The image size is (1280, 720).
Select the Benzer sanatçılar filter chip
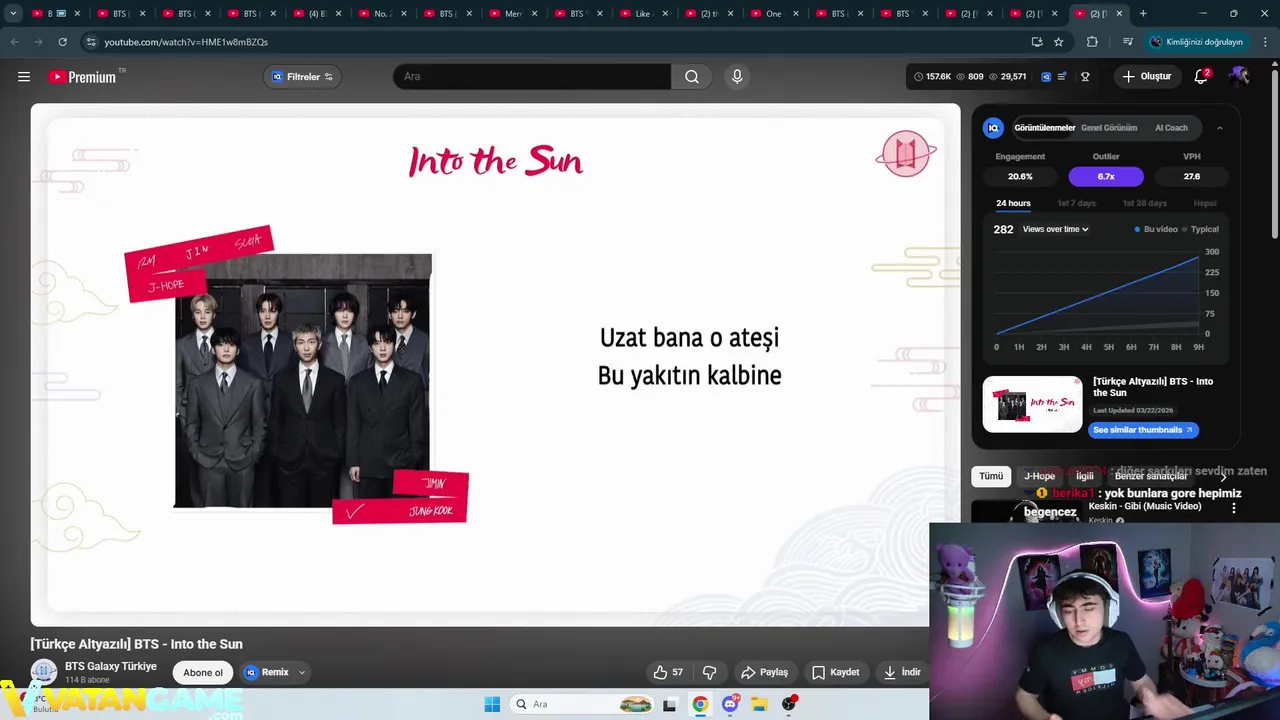pos(1151,476)
